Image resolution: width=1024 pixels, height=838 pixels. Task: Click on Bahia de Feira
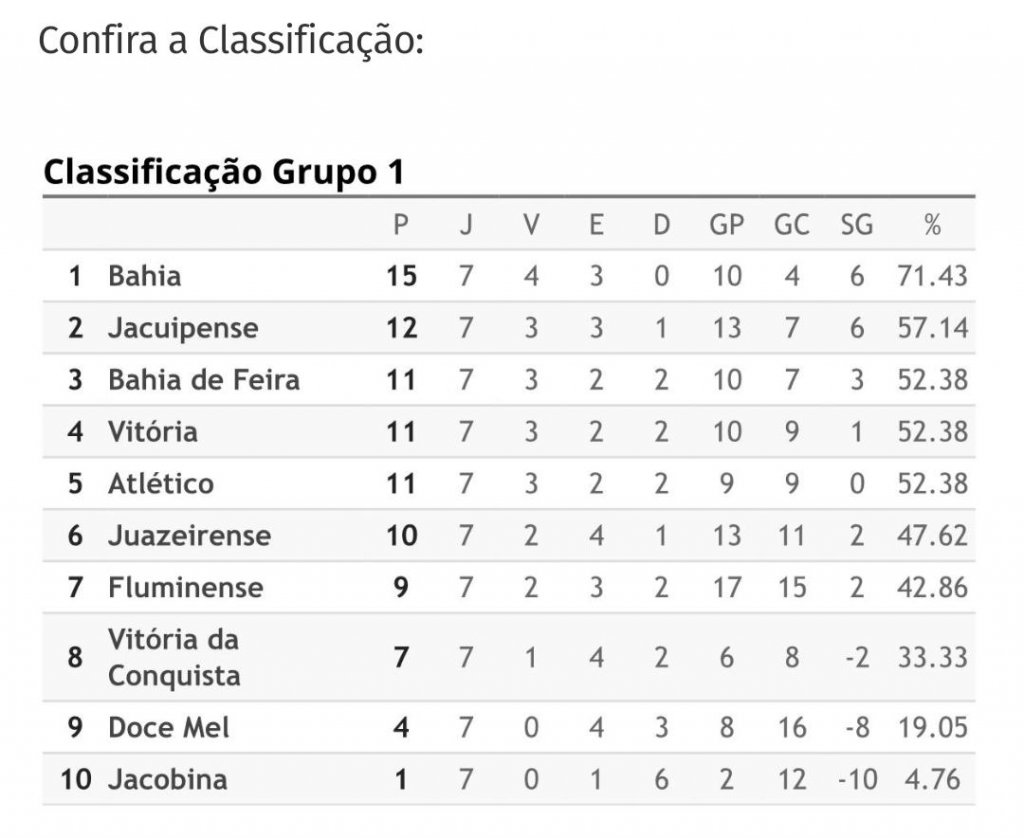tap(204, 379)
